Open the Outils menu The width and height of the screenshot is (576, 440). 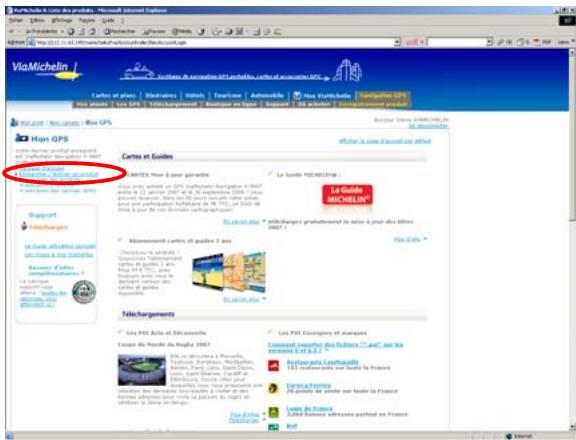pos(108,20)
